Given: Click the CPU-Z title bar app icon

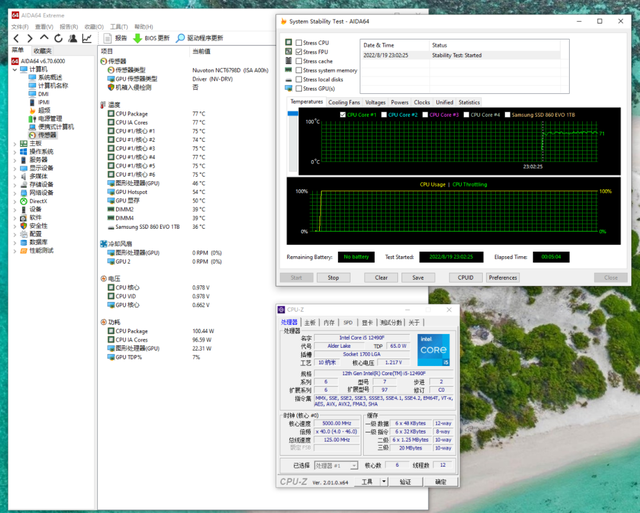Looking at the screenshot, I should (281, 310).
